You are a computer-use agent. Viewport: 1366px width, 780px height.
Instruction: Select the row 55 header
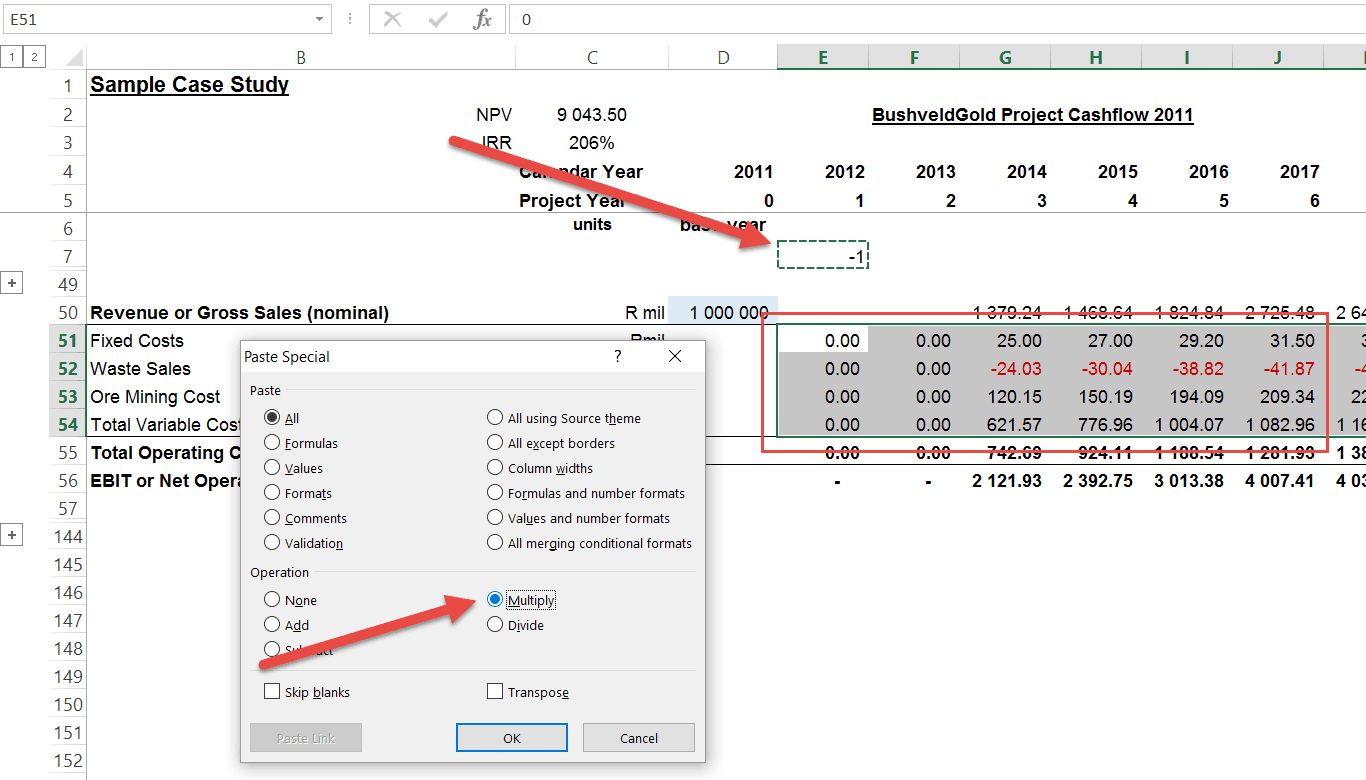pos(68,453)
